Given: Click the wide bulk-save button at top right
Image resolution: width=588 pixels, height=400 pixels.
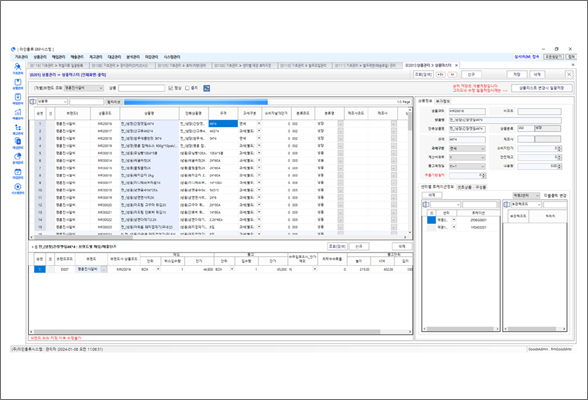Looking at the screenshot, I should [x=542, y=88].
